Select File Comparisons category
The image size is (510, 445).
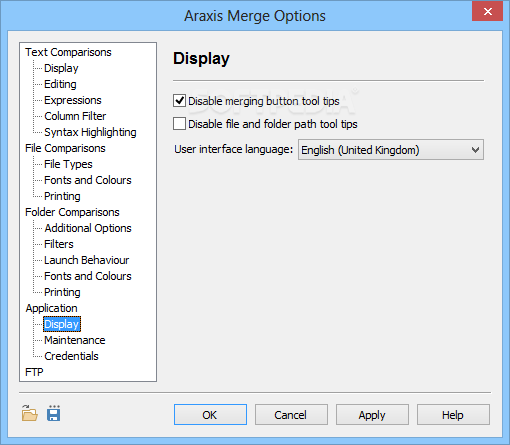tap(65, 148)
